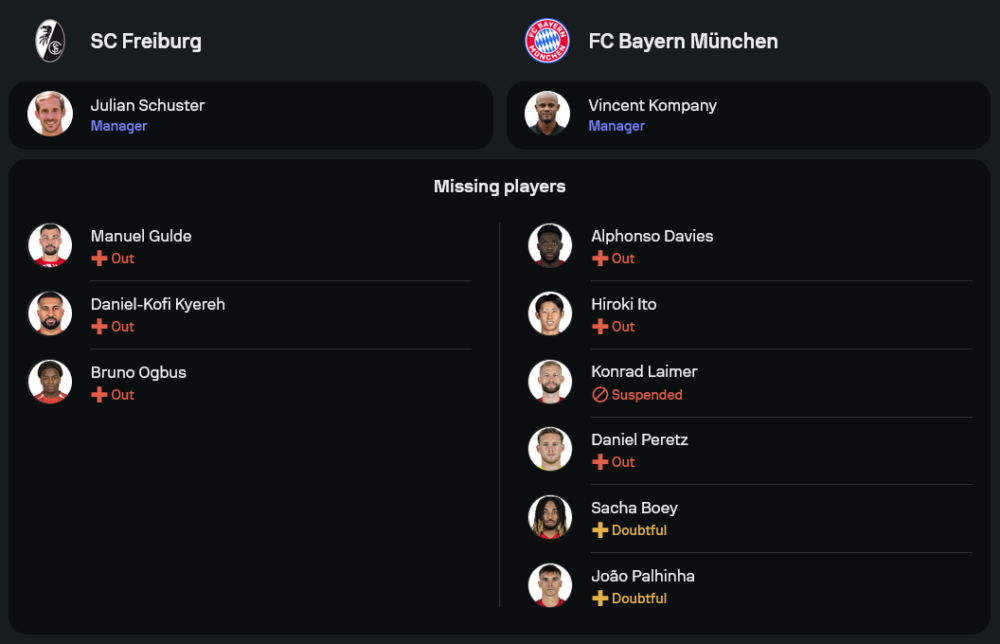The height and width of the screenshot is (644, 1000).
Task: Click the Missing players section heading
Action: tap(500, 187)
